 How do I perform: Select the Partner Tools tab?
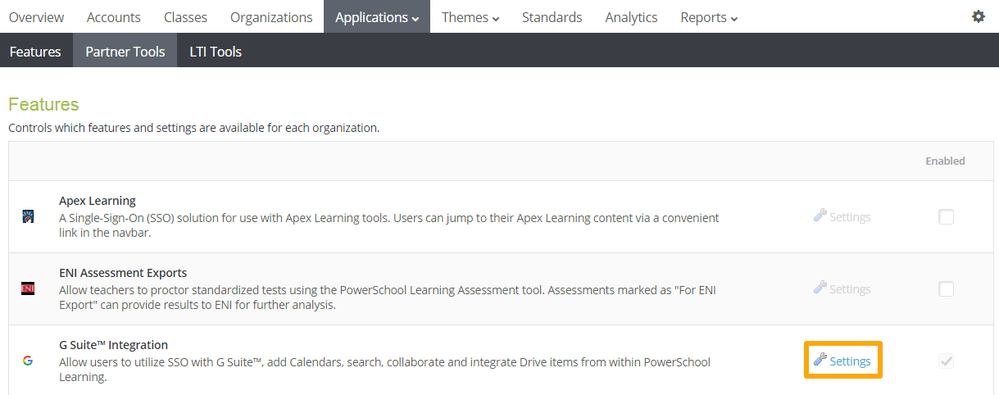pyautogui.click(x=125, y=52)
